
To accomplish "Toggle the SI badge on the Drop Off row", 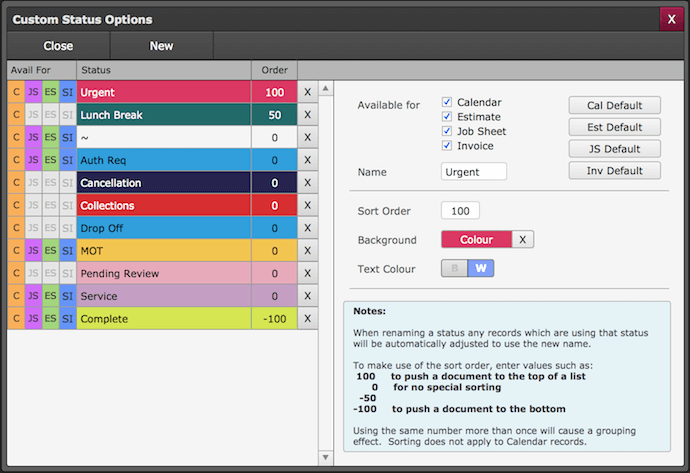I will pos(67,228).
